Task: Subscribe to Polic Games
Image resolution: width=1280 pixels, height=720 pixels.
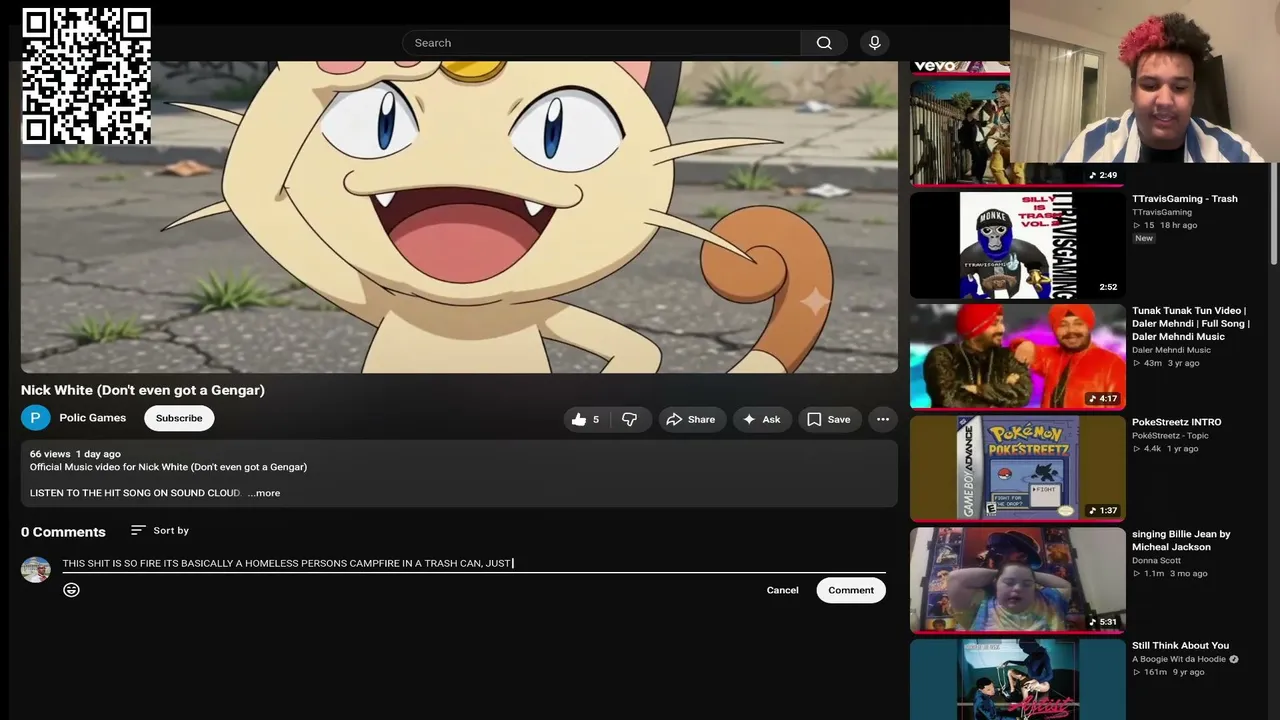Action: [x=179, y=418]
